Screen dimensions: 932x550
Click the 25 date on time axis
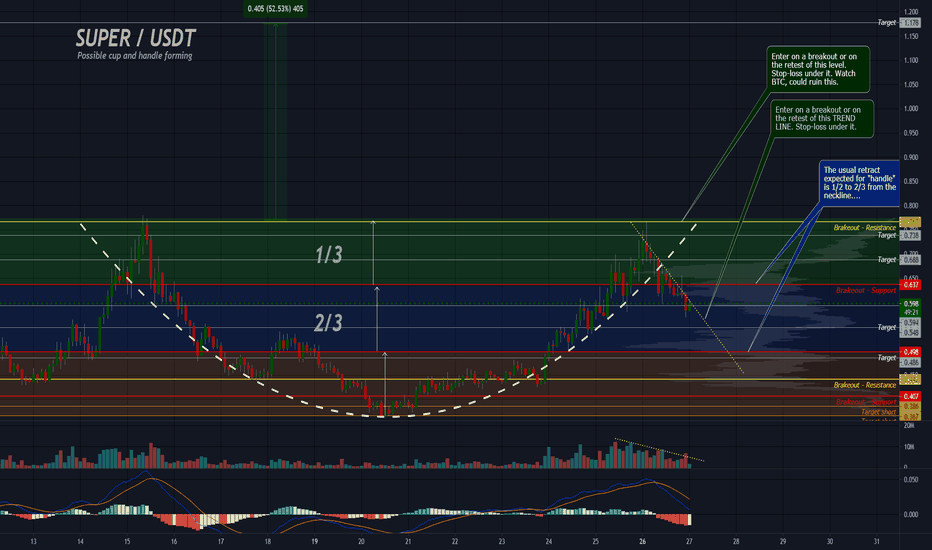[596, 542]
